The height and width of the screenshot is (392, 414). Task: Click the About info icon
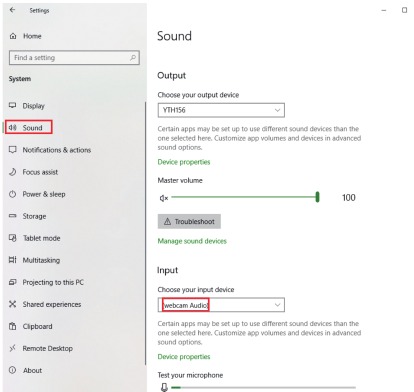pos(12,370)
